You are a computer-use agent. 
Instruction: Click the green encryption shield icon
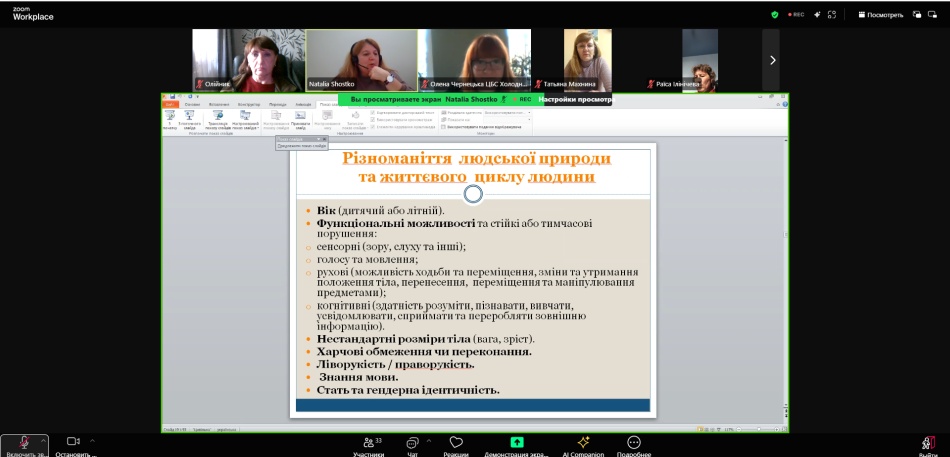[x=774, y=15]
